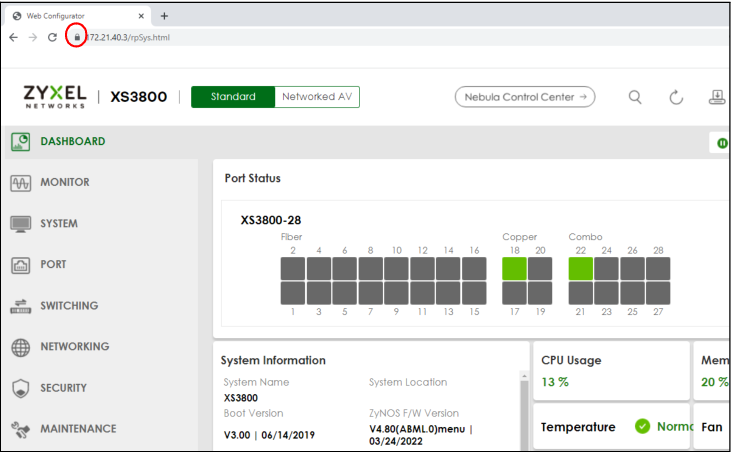This screenshot has width=733, height=452.
Task: Click the search magnifier icon
Action: (635, 97)
